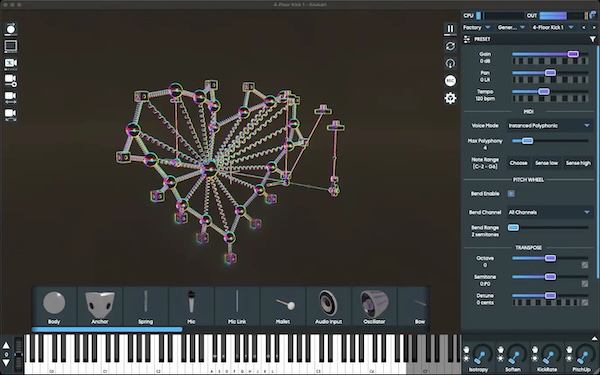This screenshot has width=600, height=375.
Task: Click upper small icon beside PitchUp knob
Action: [569, 349]
